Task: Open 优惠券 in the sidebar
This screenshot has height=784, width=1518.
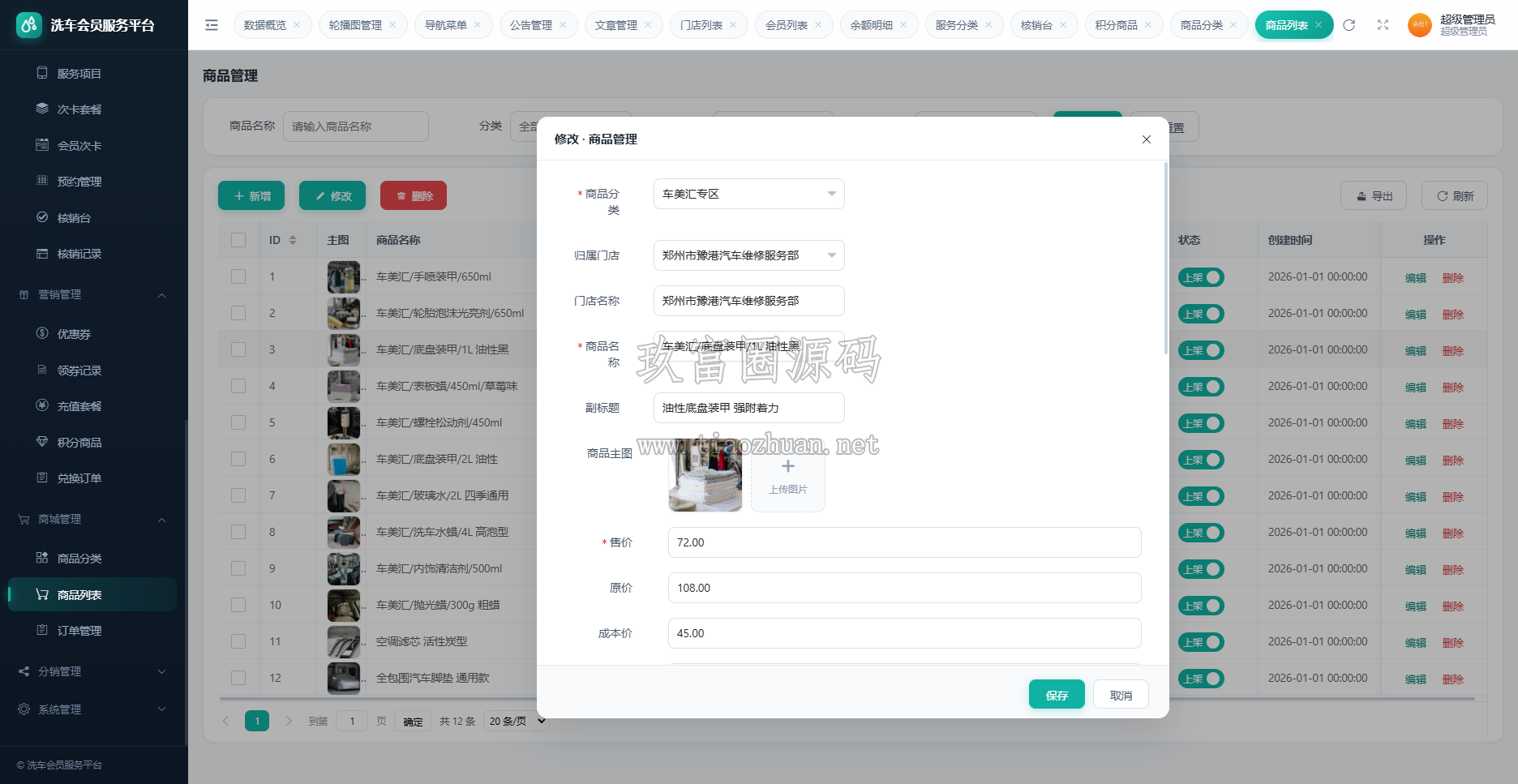Action: [74, 334]
